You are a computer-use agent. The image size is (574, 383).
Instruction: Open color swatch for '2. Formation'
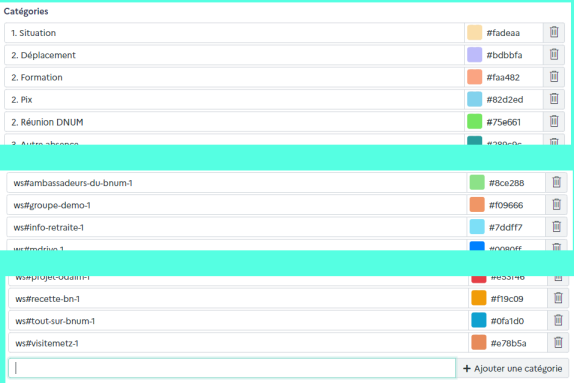(x=474, y=77)
